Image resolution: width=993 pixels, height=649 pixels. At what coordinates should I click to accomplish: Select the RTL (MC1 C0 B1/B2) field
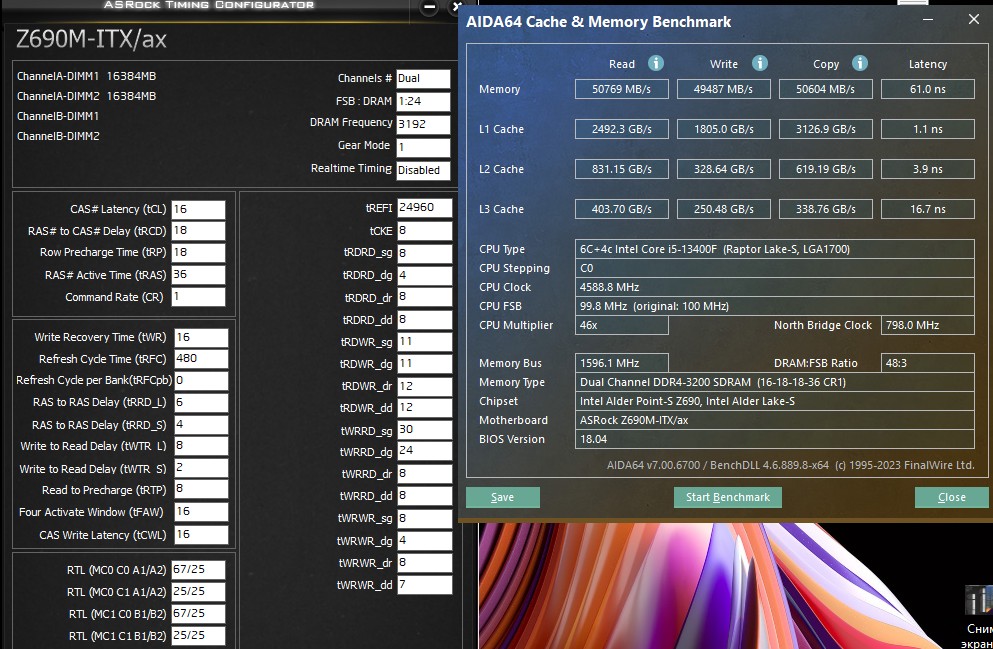[198, 614]
